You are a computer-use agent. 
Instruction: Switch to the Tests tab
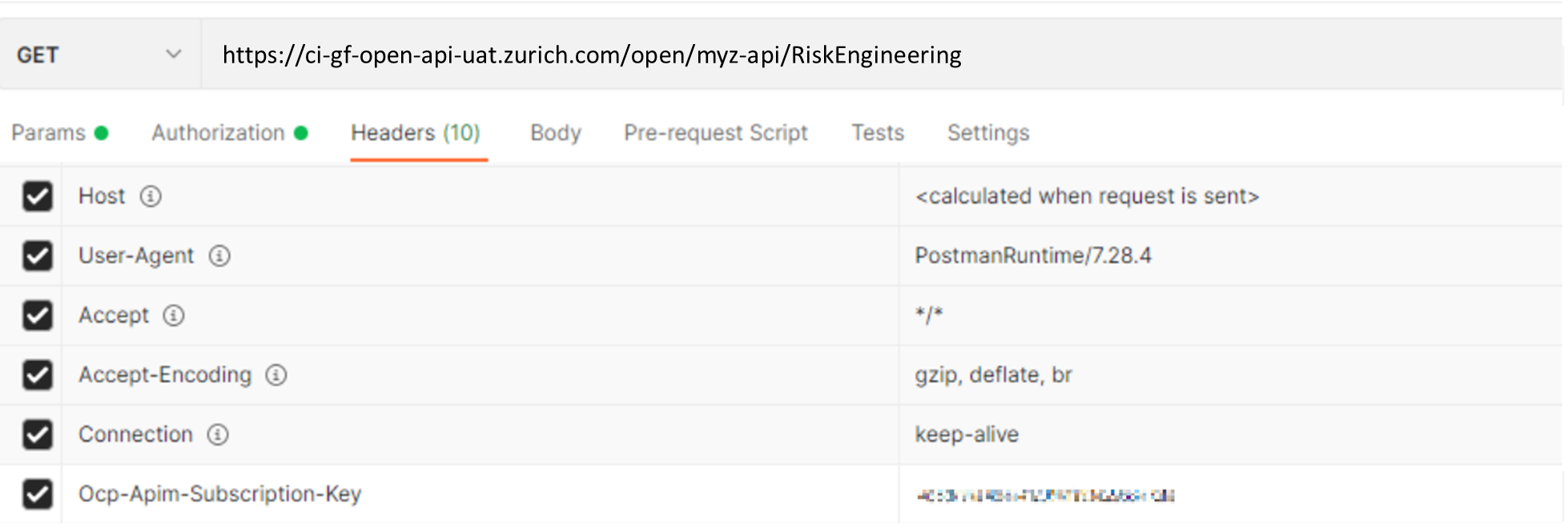(878, 133)
